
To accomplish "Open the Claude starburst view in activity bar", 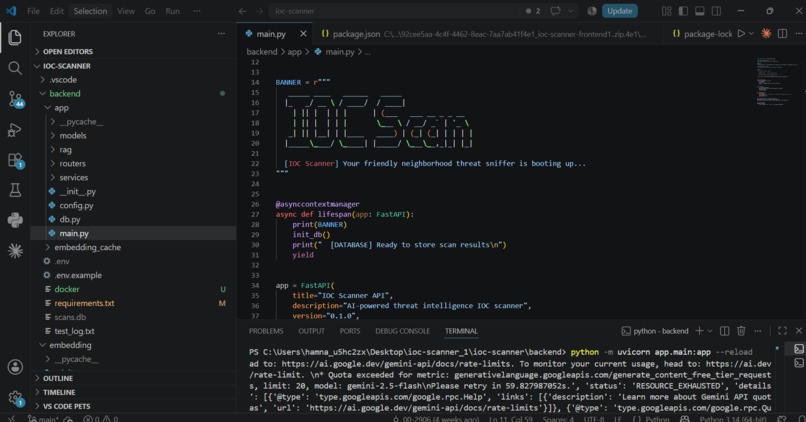I will (15, 250).
